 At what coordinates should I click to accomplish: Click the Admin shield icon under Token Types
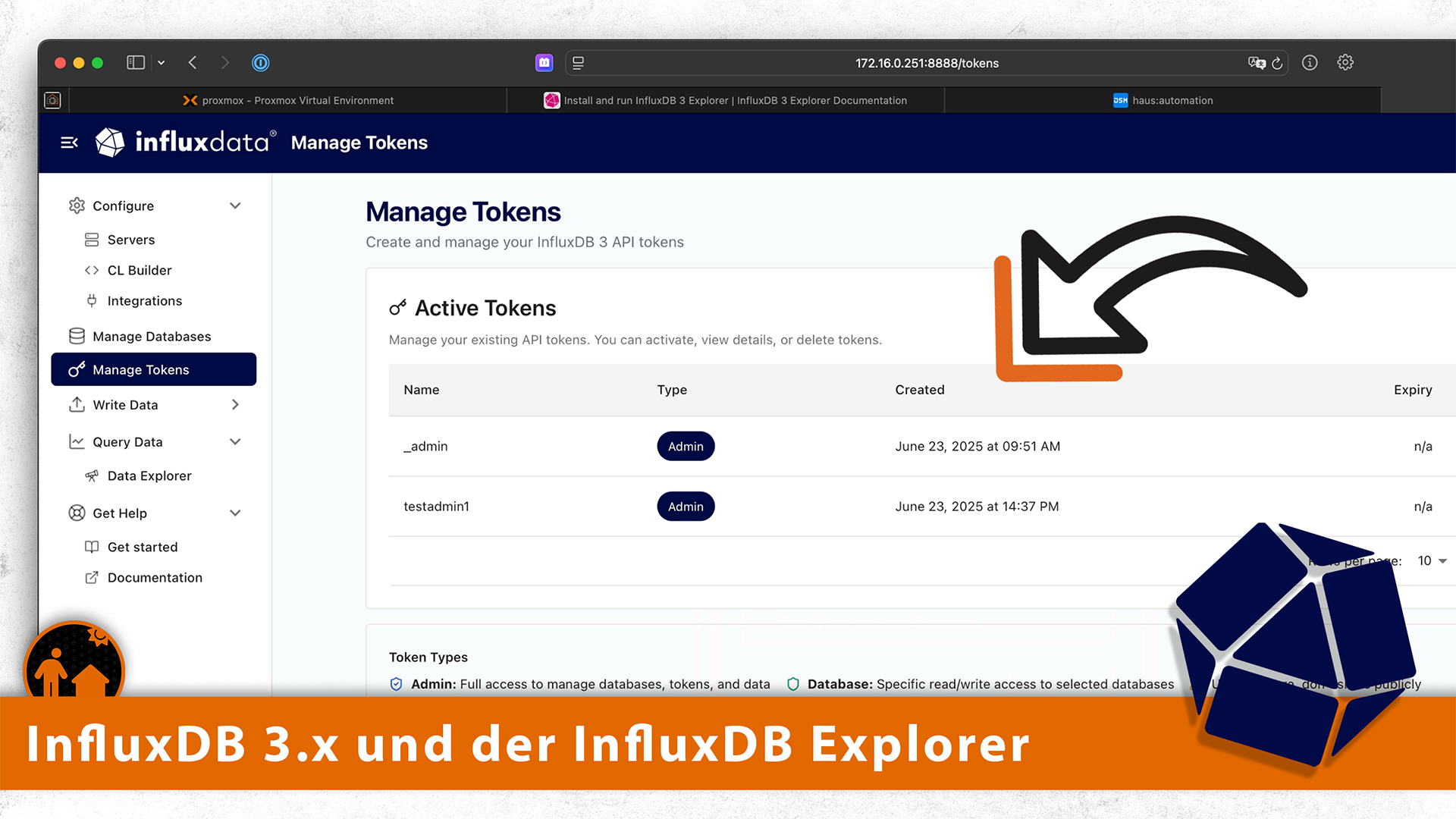396,684
